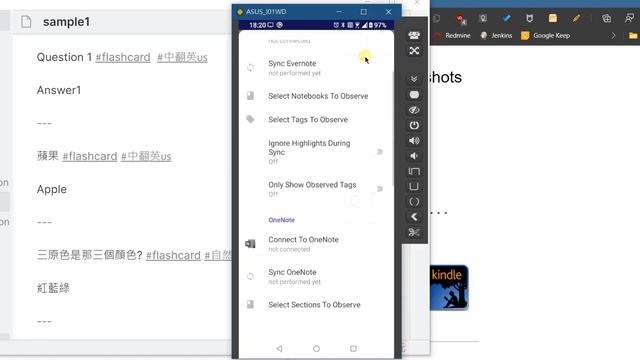This screenshot has height=360, width=640.
Task: Tap Android back triangle navigation button
Action: (x=279, y=349)
